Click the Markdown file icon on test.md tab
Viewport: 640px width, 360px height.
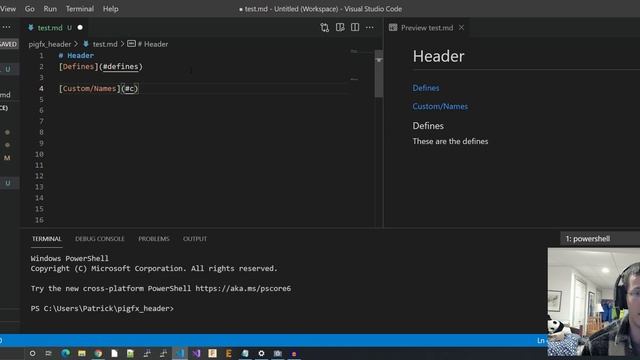pyautogui.click(x=31, y=27)
